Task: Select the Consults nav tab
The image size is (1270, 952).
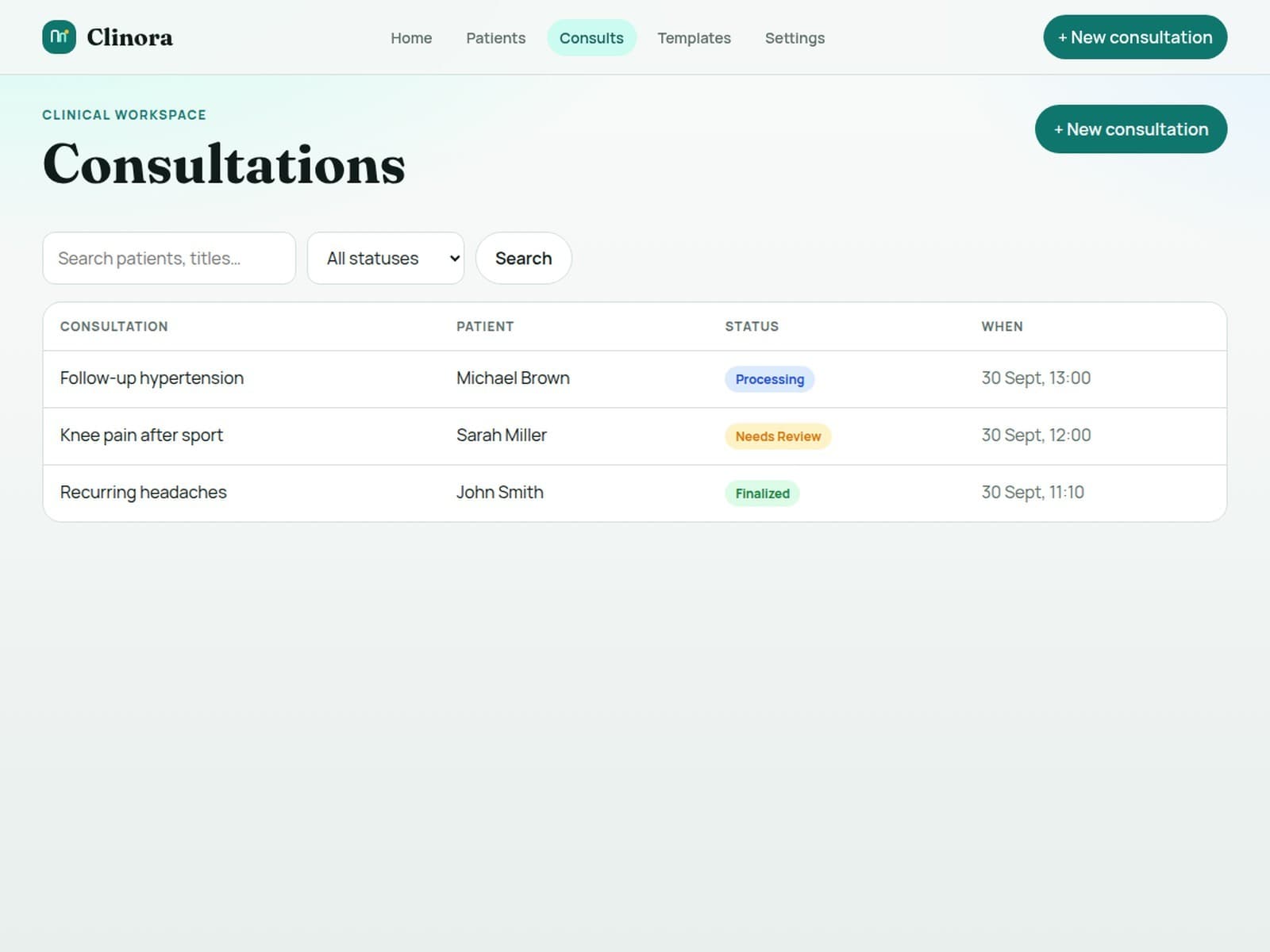Action: tap(591, 38)
